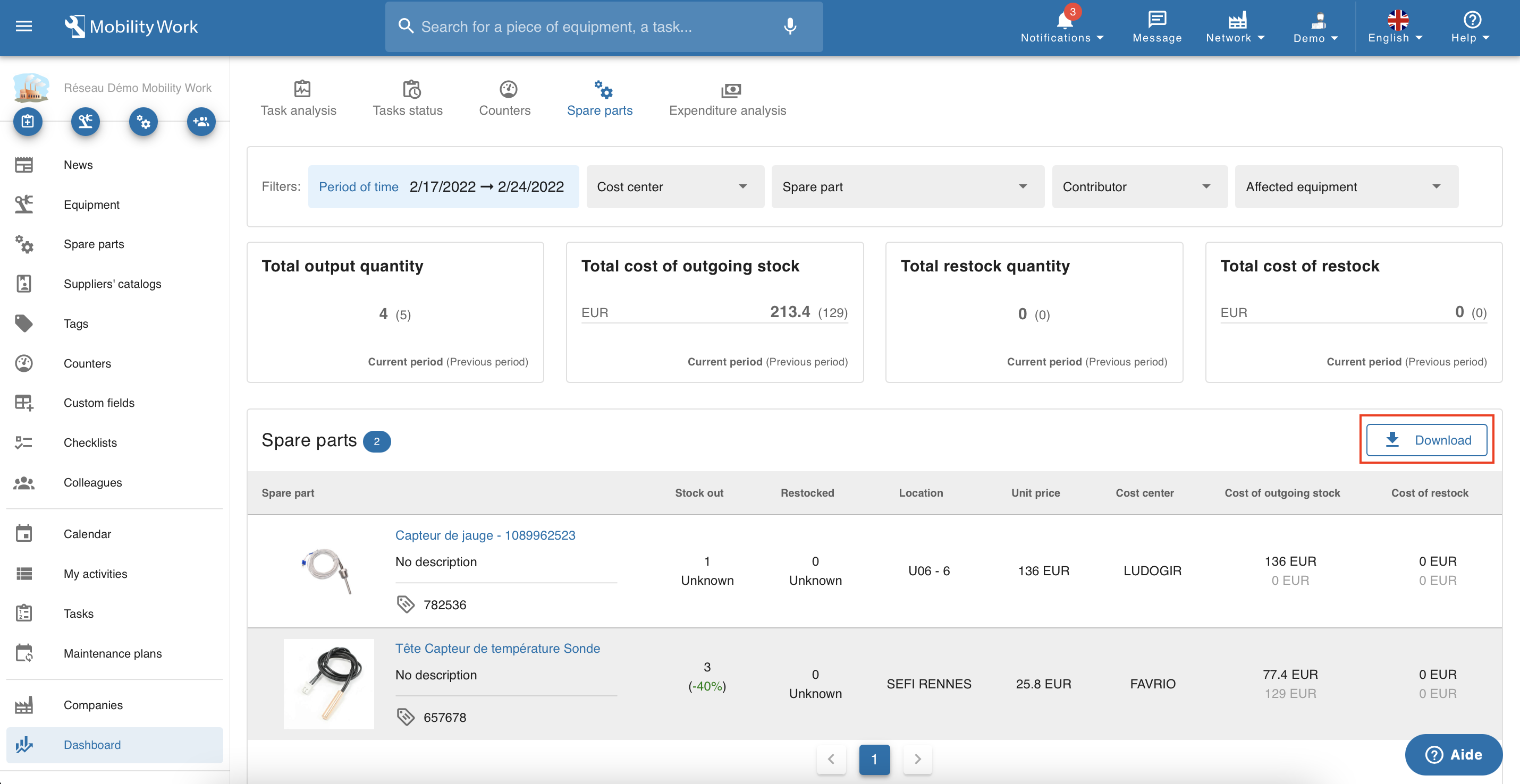This screenshot has width=1520, height=784.
Task: Open the Period of time date filter
Action: click(443, 187)
